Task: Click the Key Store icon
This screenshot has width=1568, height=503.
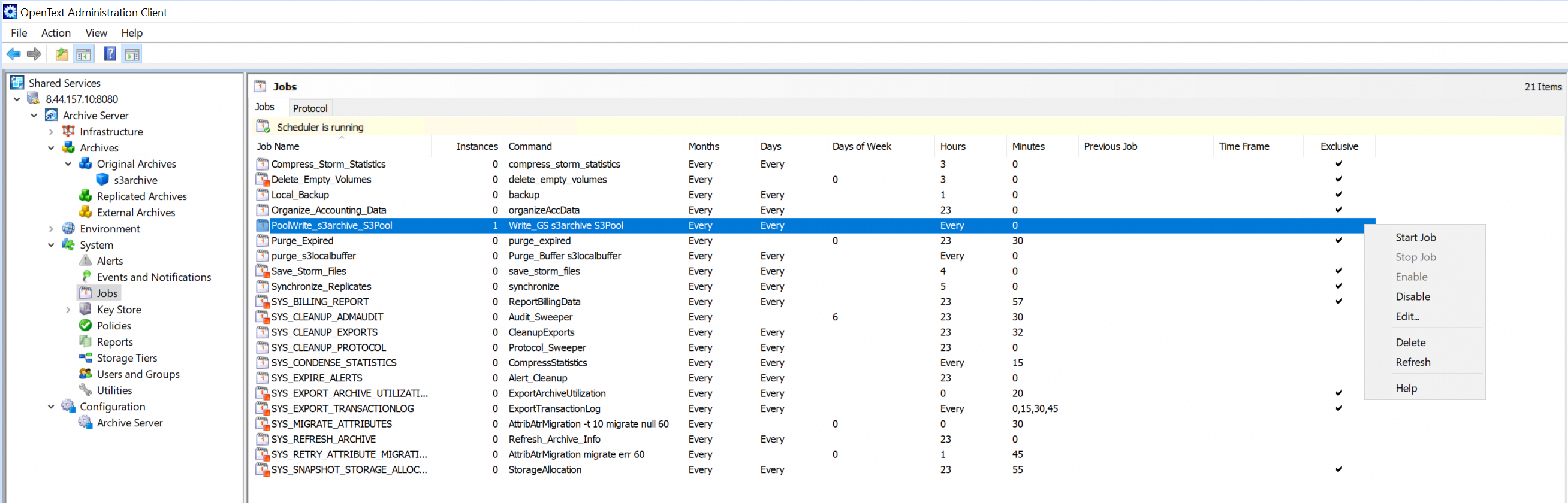Action: (85, 310)
